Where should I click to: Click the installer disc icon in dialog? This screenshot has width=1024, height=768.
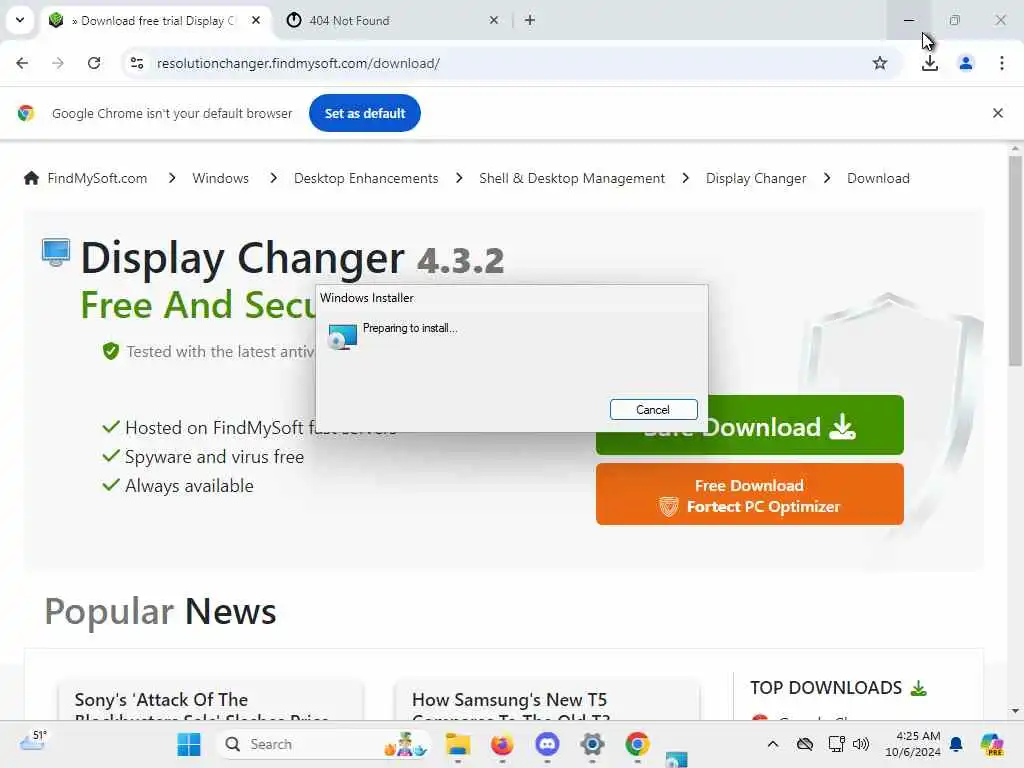point(342,337)
